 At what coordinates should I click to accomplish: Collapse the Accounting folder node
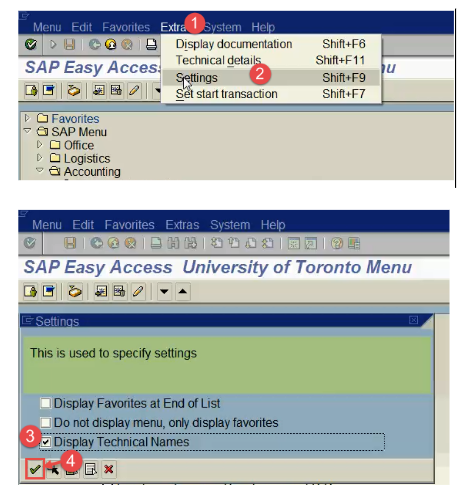tap(40, 170)
